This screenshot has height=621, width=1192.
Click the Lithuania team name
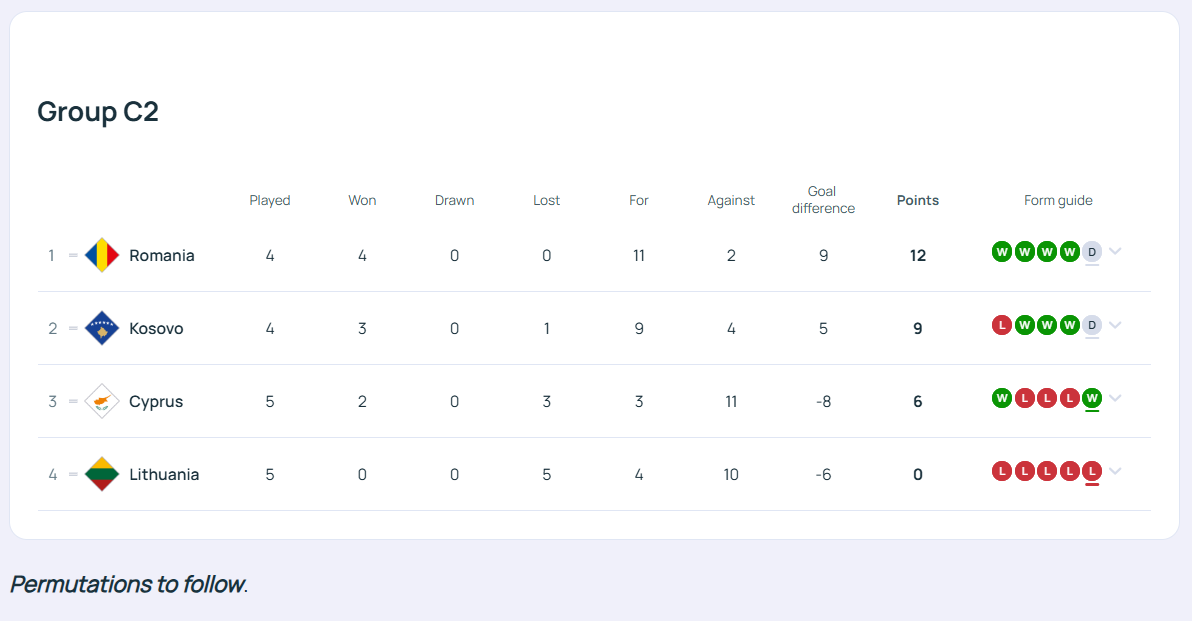[164, 475]
